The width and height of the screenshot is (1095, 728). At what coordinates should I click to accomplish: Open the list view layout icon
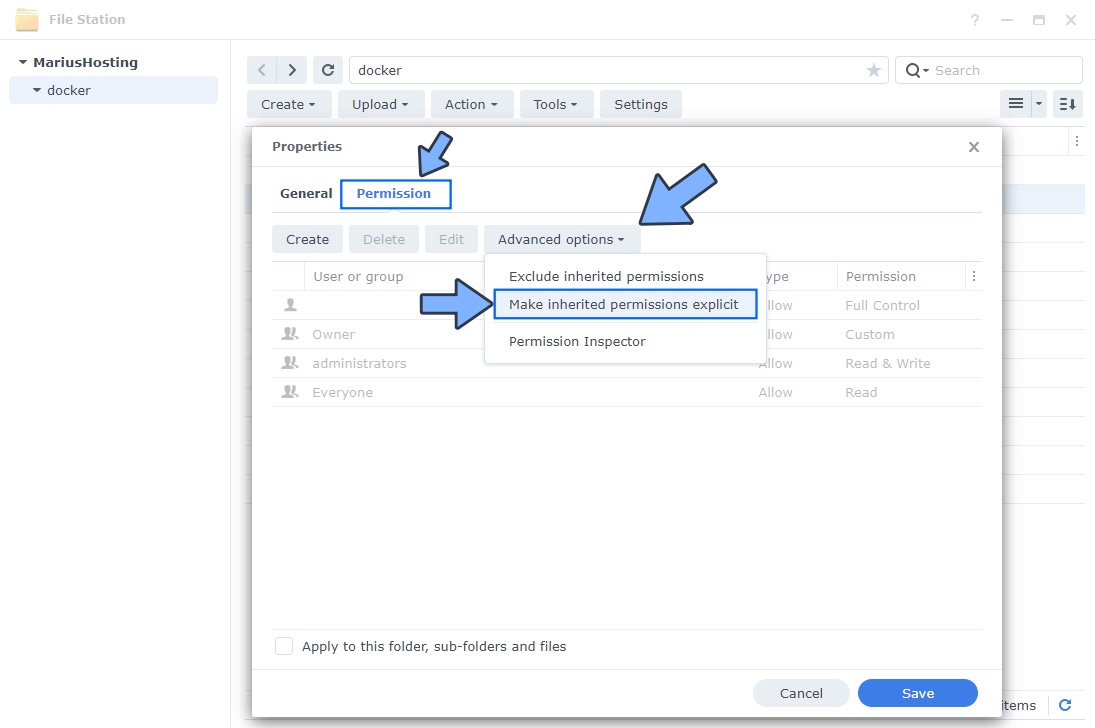1015,103
